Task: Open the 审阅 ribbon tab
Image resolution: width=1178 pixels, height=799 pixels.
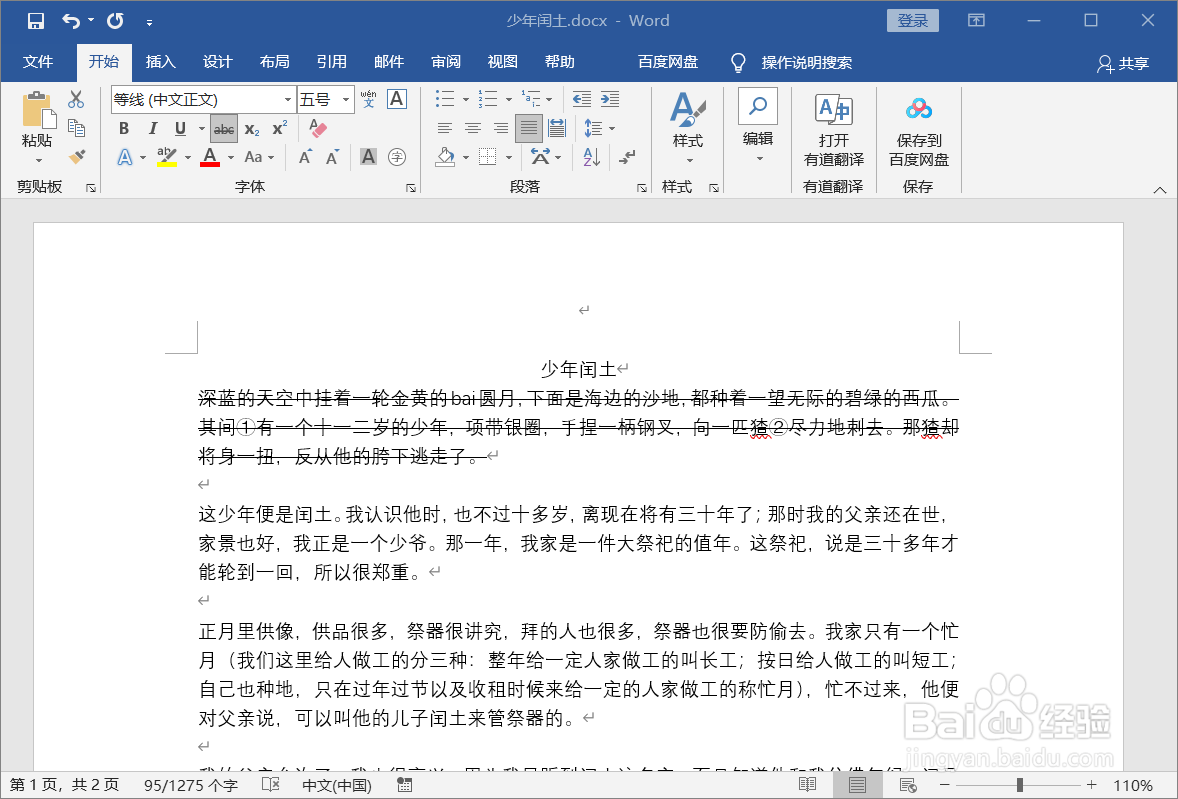Action: (x=446, y=62)
